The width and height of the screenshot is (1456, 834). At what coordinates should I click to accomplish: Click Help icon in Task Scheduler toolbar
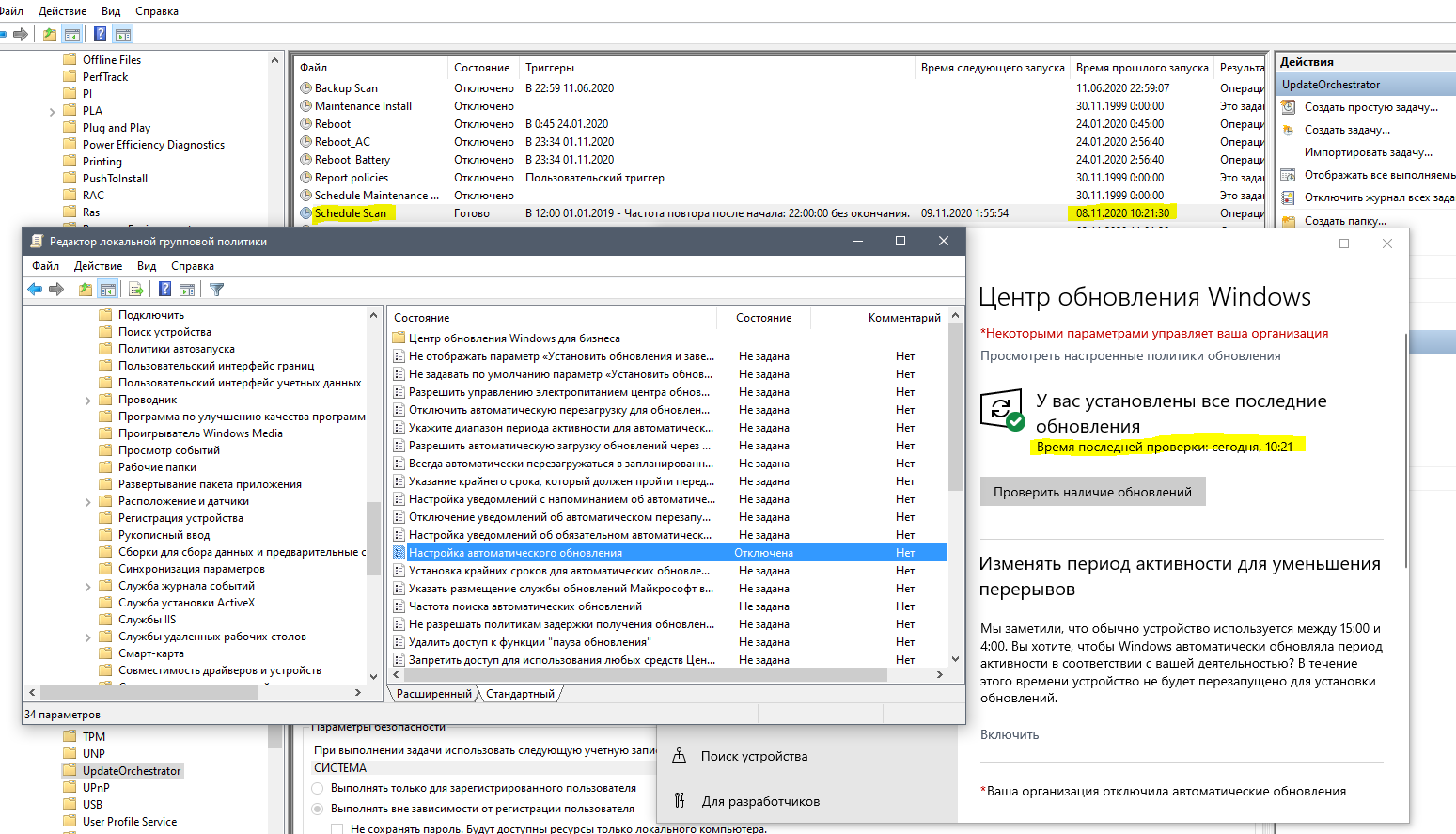[x=100, y=35]
